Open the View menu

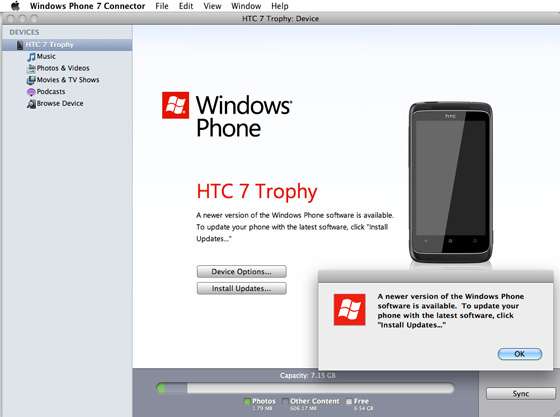pyautogui.click(x=212, y=6)
